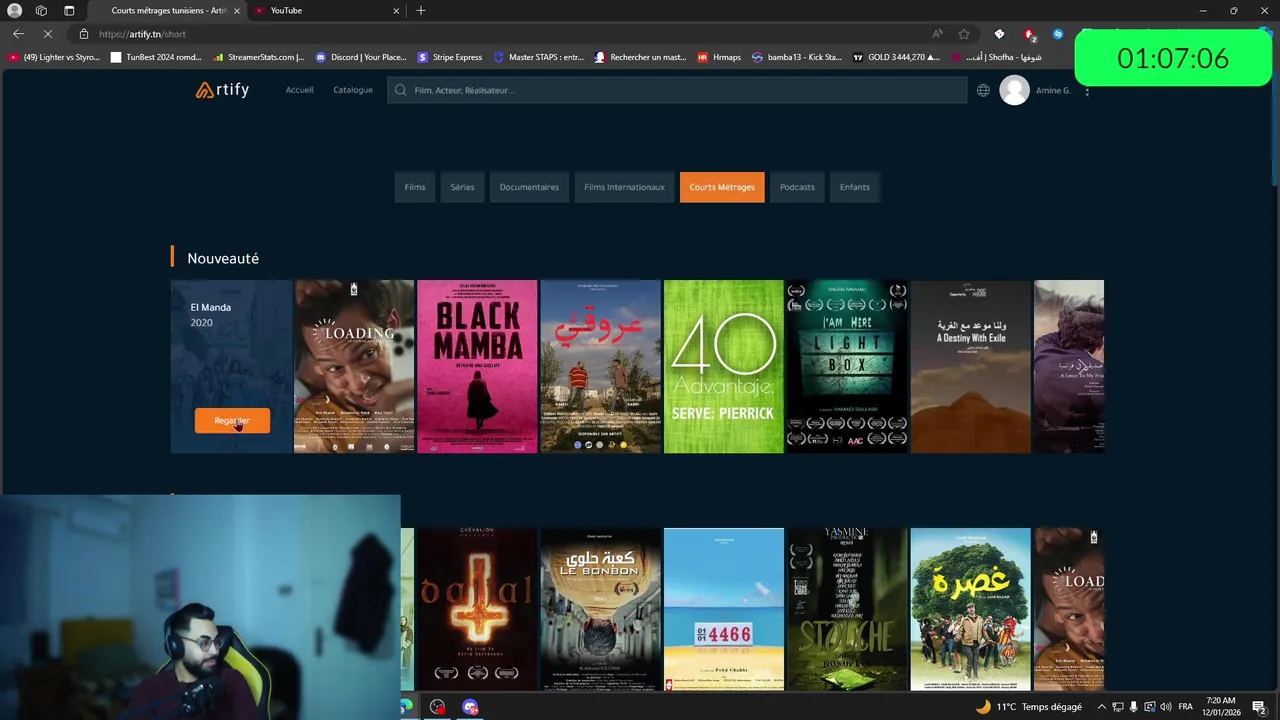This screenshot has width=1280, height=720.
Task: Click the volume speaker tray icon
Action: pyautogui.click(x=1166, y=707)
